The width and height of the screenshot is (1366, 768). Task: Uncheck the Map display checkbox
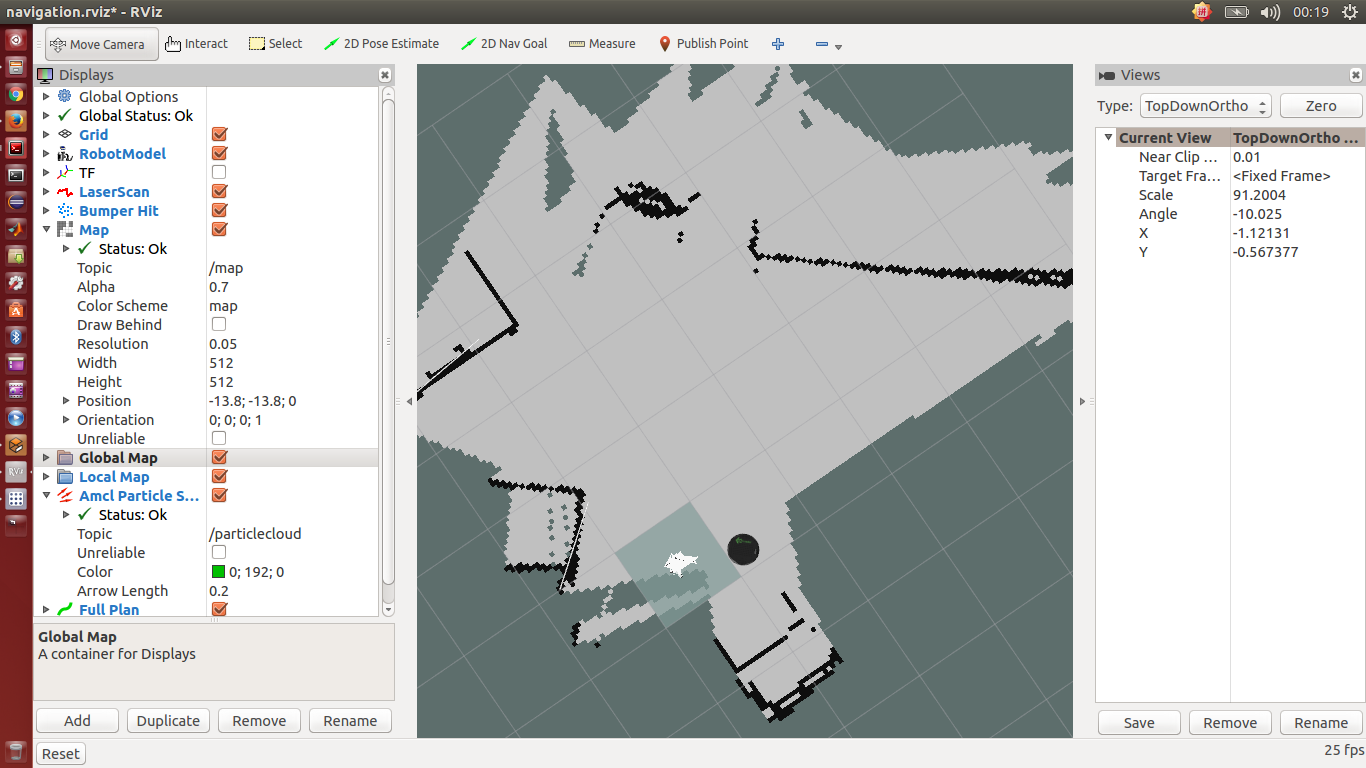219,229
